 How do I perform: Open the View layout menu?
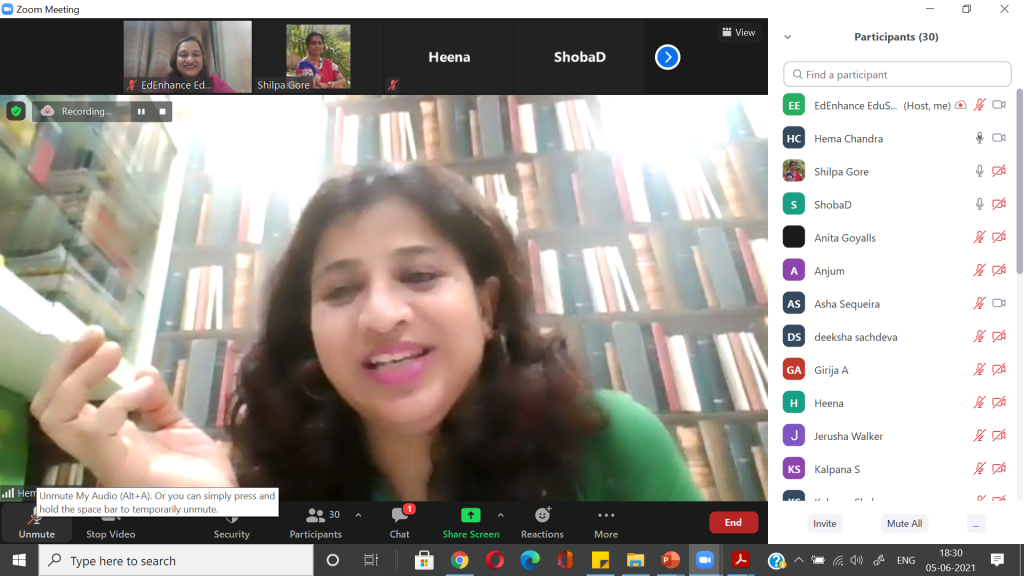coord(739,32)
